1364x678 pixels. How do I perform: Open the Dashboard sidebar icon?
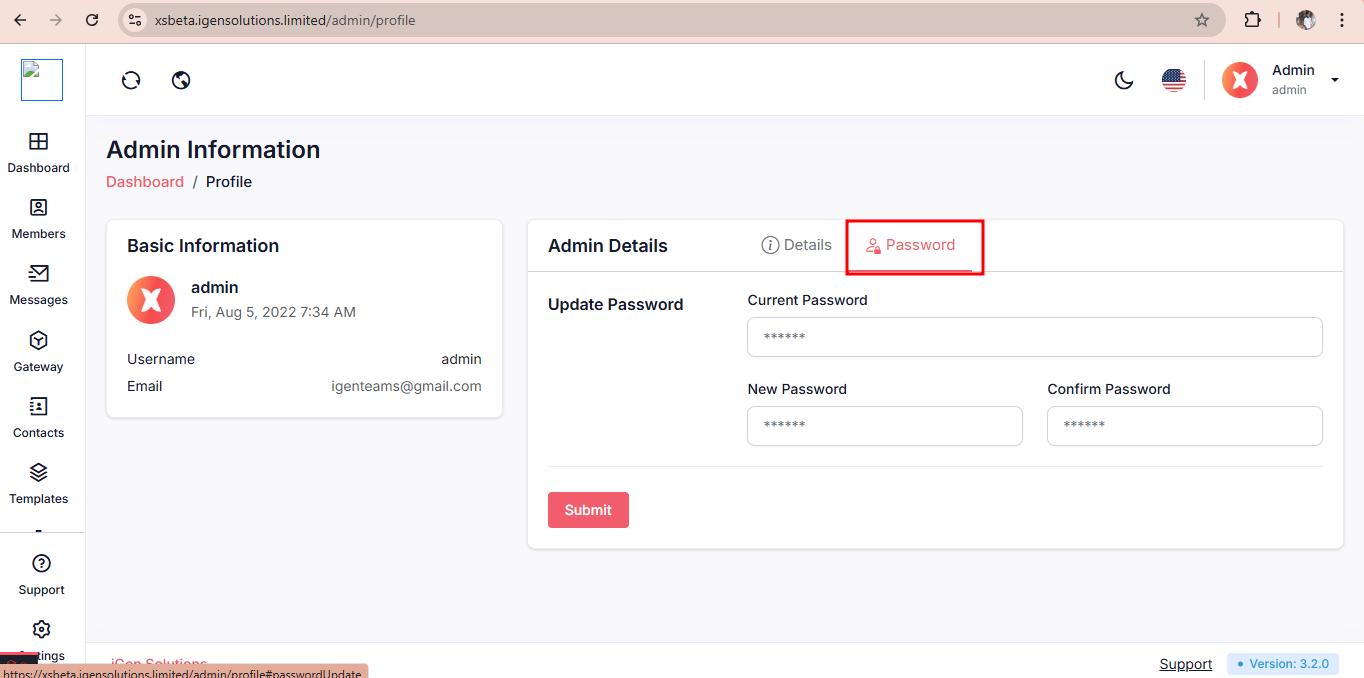[x=38, y=142]
